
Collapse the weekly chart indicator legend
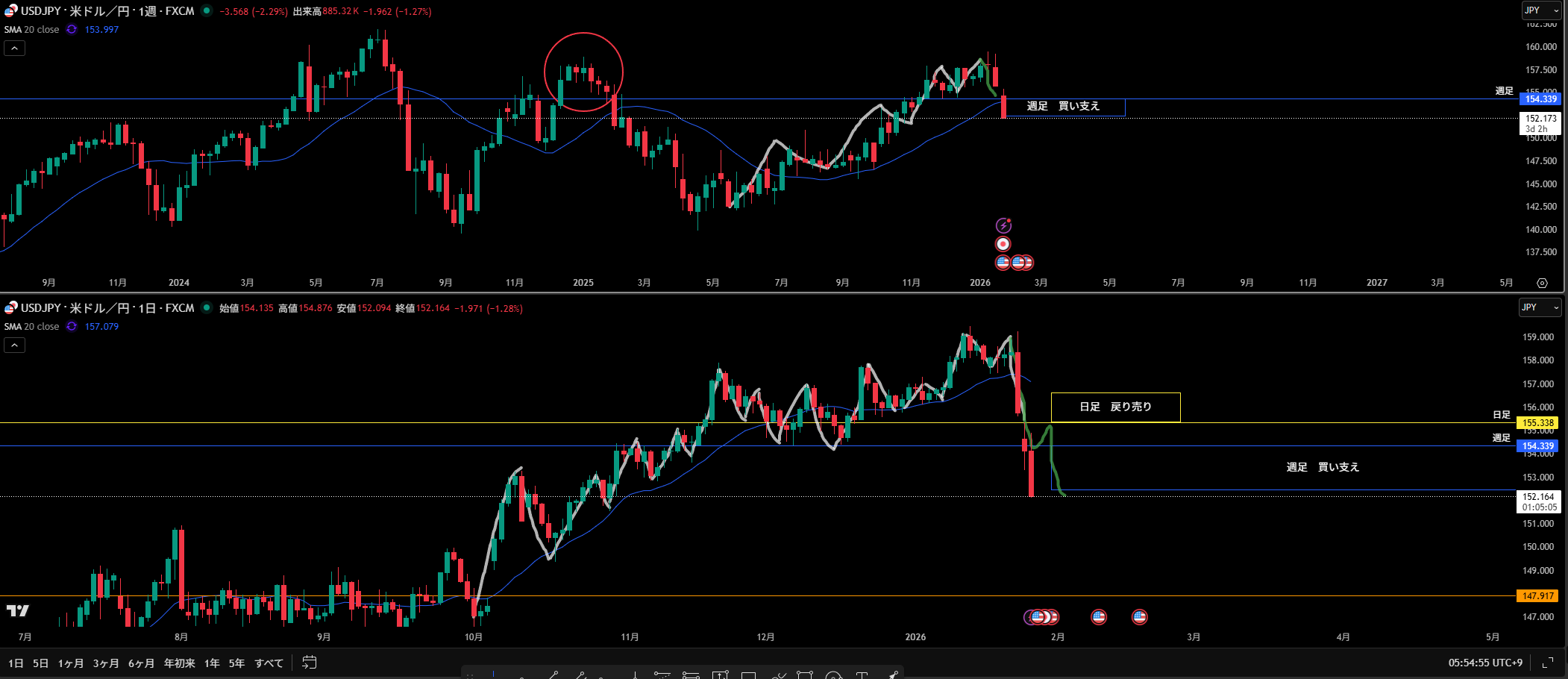[14, 48]
